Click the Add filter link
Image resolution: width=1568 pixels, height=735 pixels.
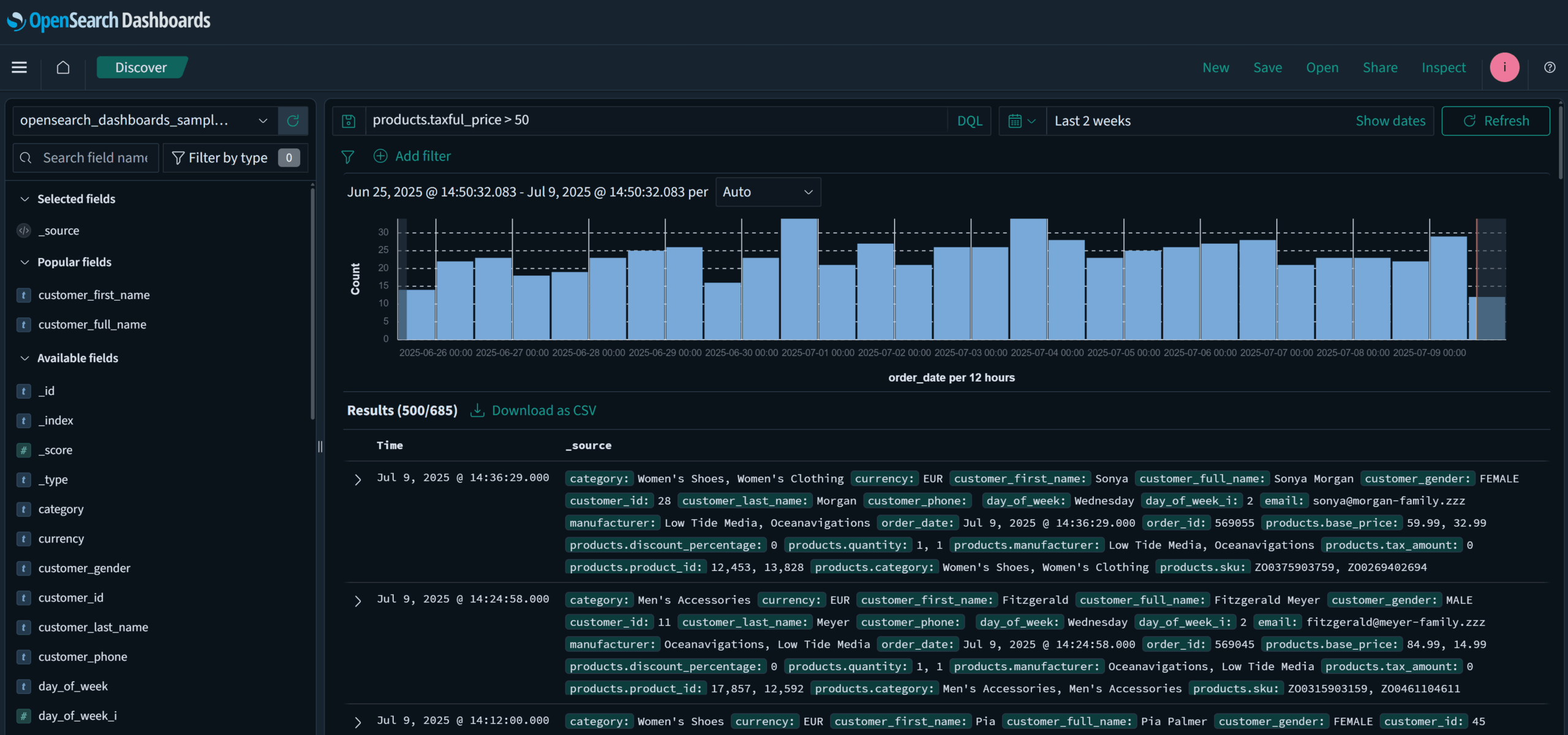tap(422, 156)
